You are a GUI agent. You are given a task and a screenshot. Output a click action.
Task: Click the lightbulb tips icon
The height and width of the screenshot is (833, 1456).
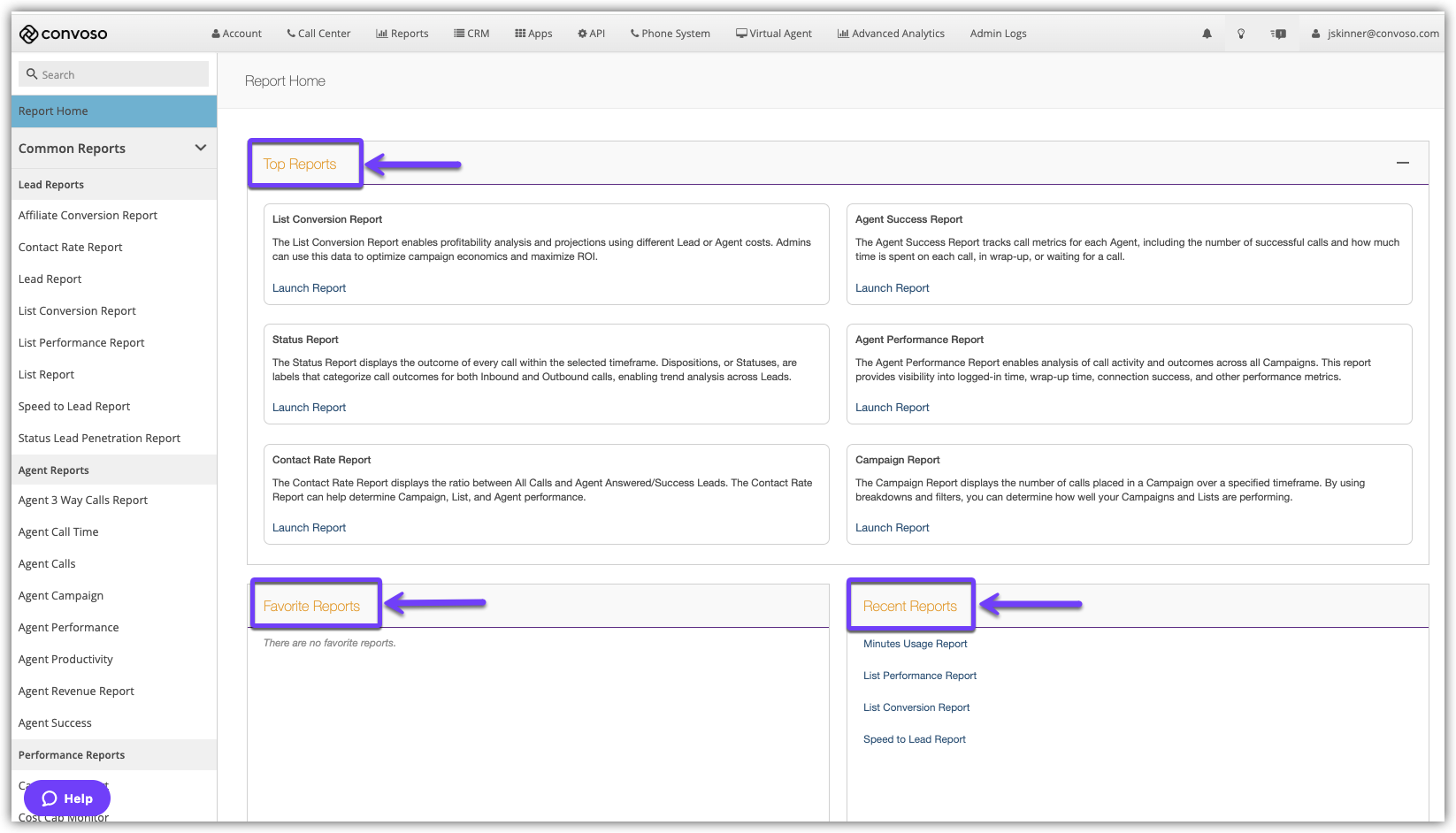tap(1241, 34)
